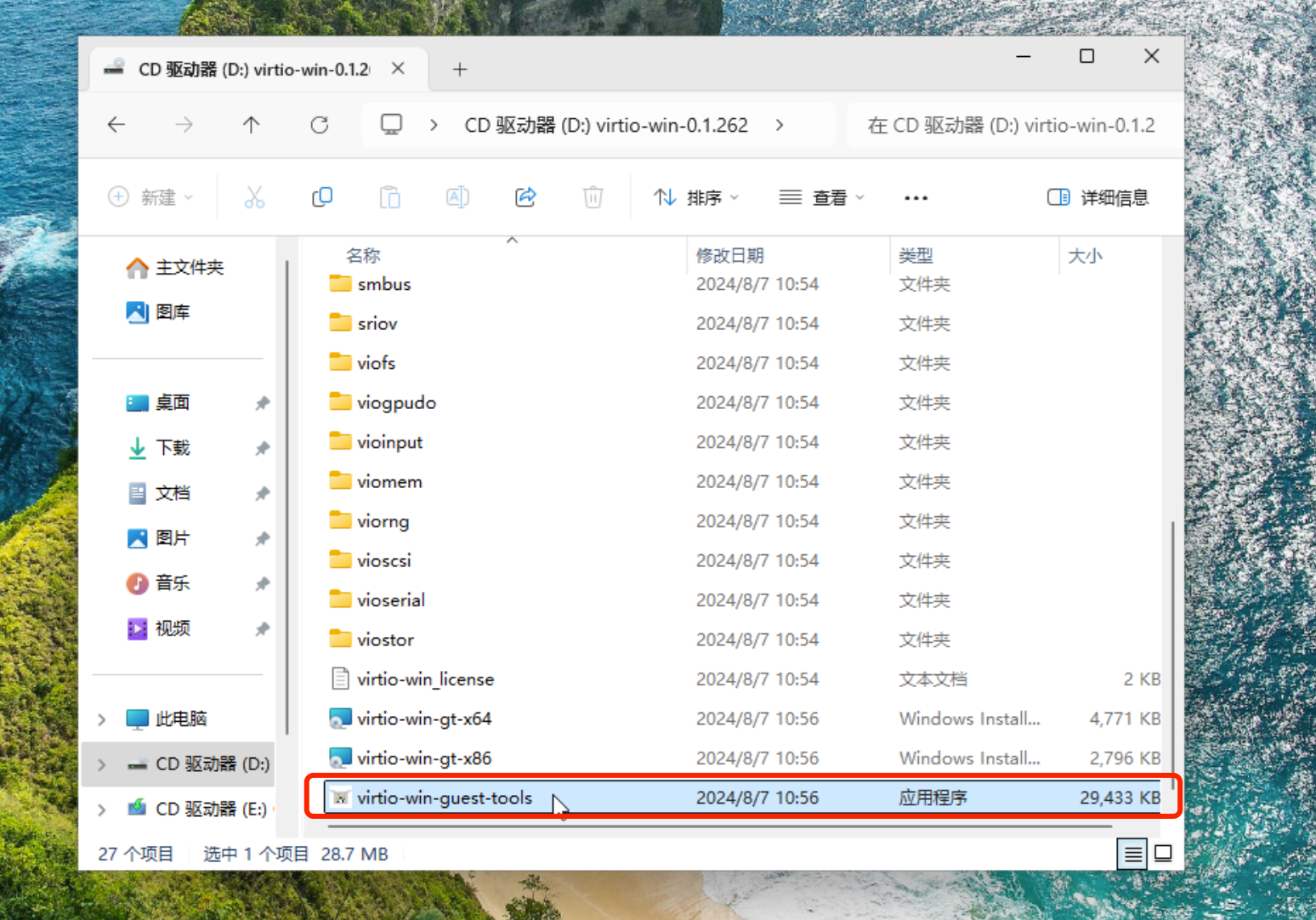Image resolution: width=1316 pixels, height=920 pixels.
Task: Open Videos (视频) in sidebar
Action: [x=159, y=628]
